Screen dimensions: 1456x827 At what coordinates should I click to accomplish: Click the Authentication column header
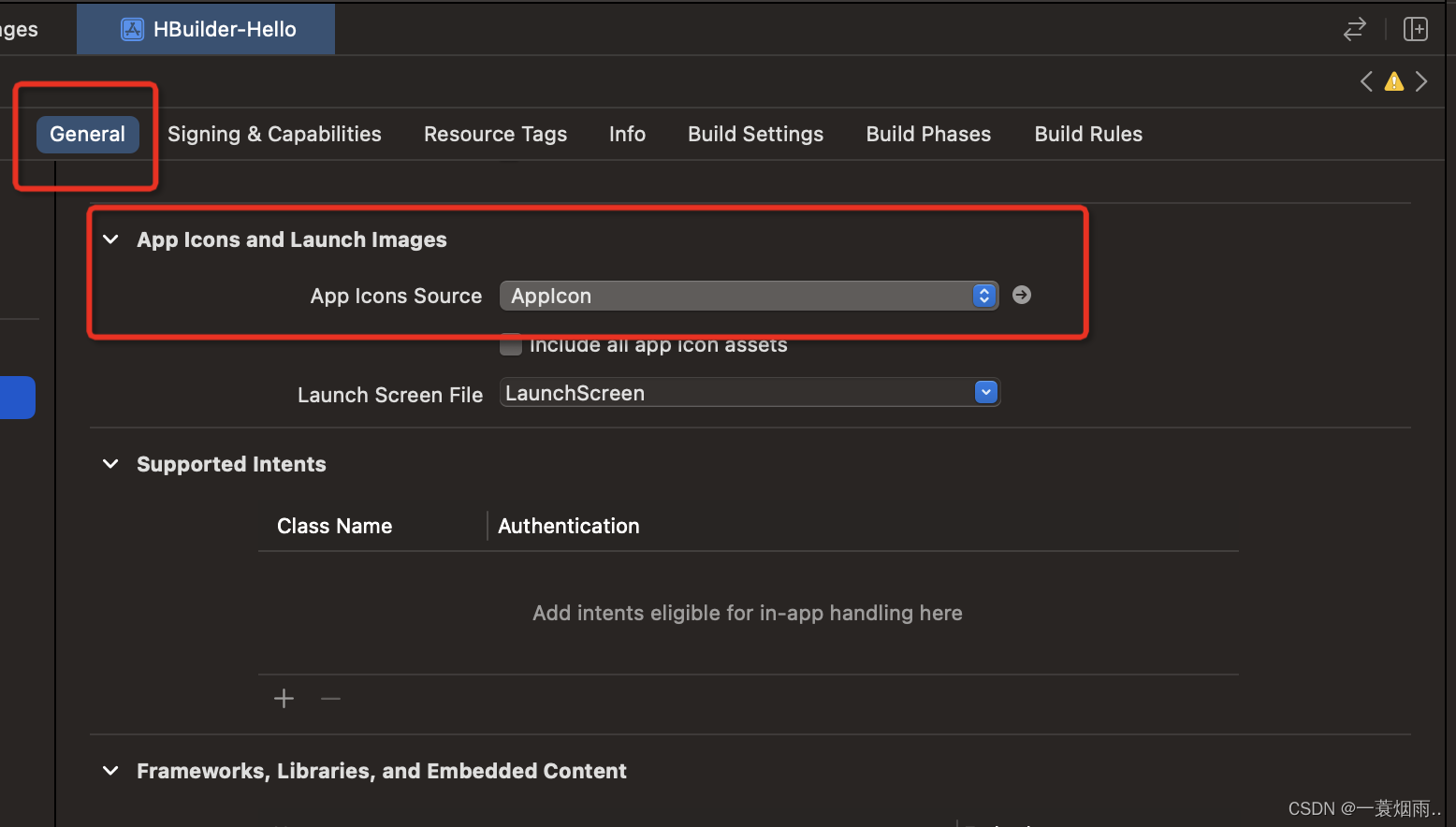pyautogui.click(x=569, y=526)
